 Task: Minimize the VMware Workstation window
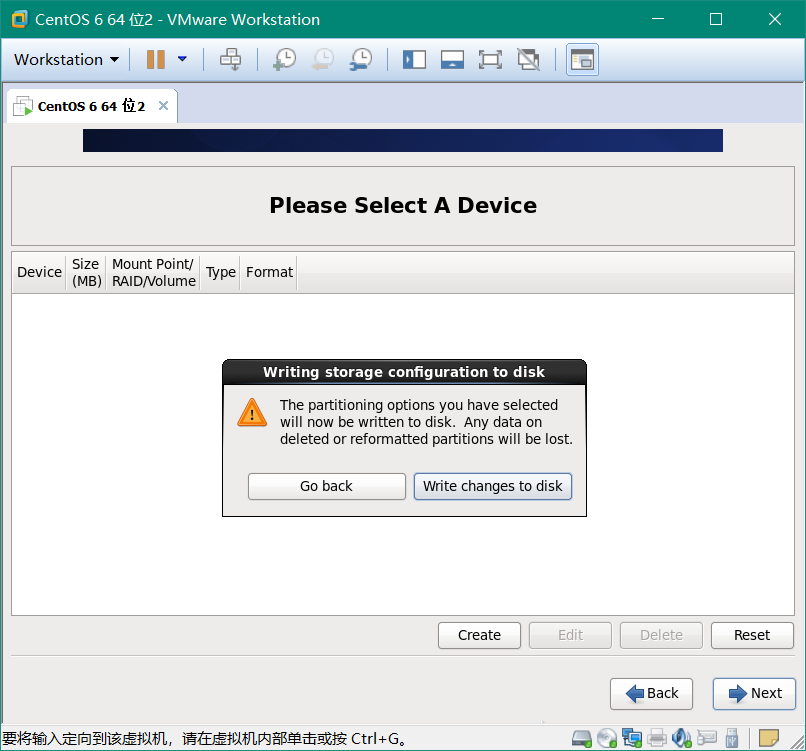coord(657,19)
